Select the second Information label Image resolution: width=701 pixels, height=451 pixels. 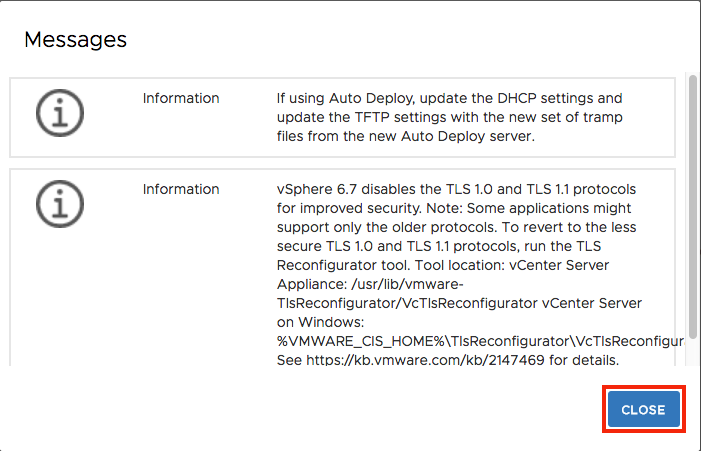(x=181, y=190)
